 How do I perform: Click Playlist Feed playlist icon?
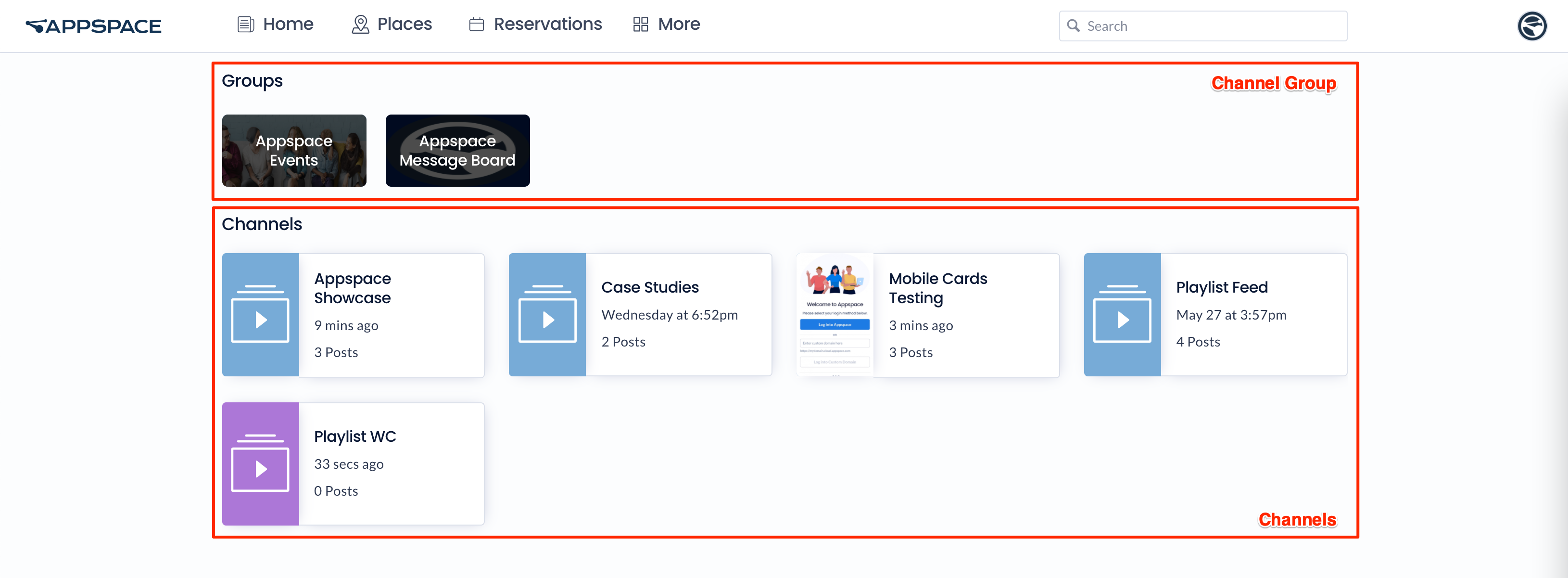1123,314
